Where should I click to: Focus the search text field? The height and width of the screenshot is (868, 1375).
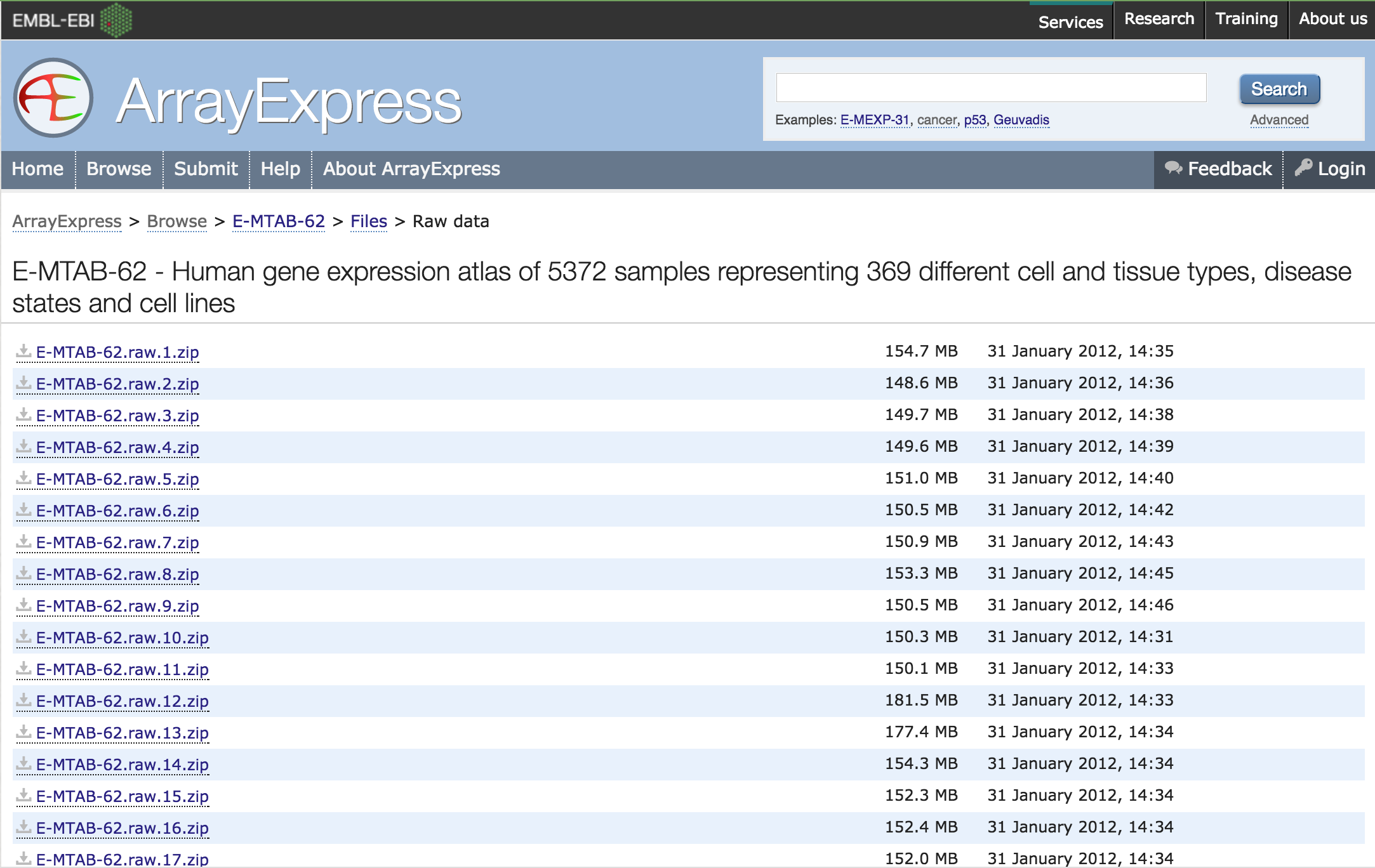(991, 88)
